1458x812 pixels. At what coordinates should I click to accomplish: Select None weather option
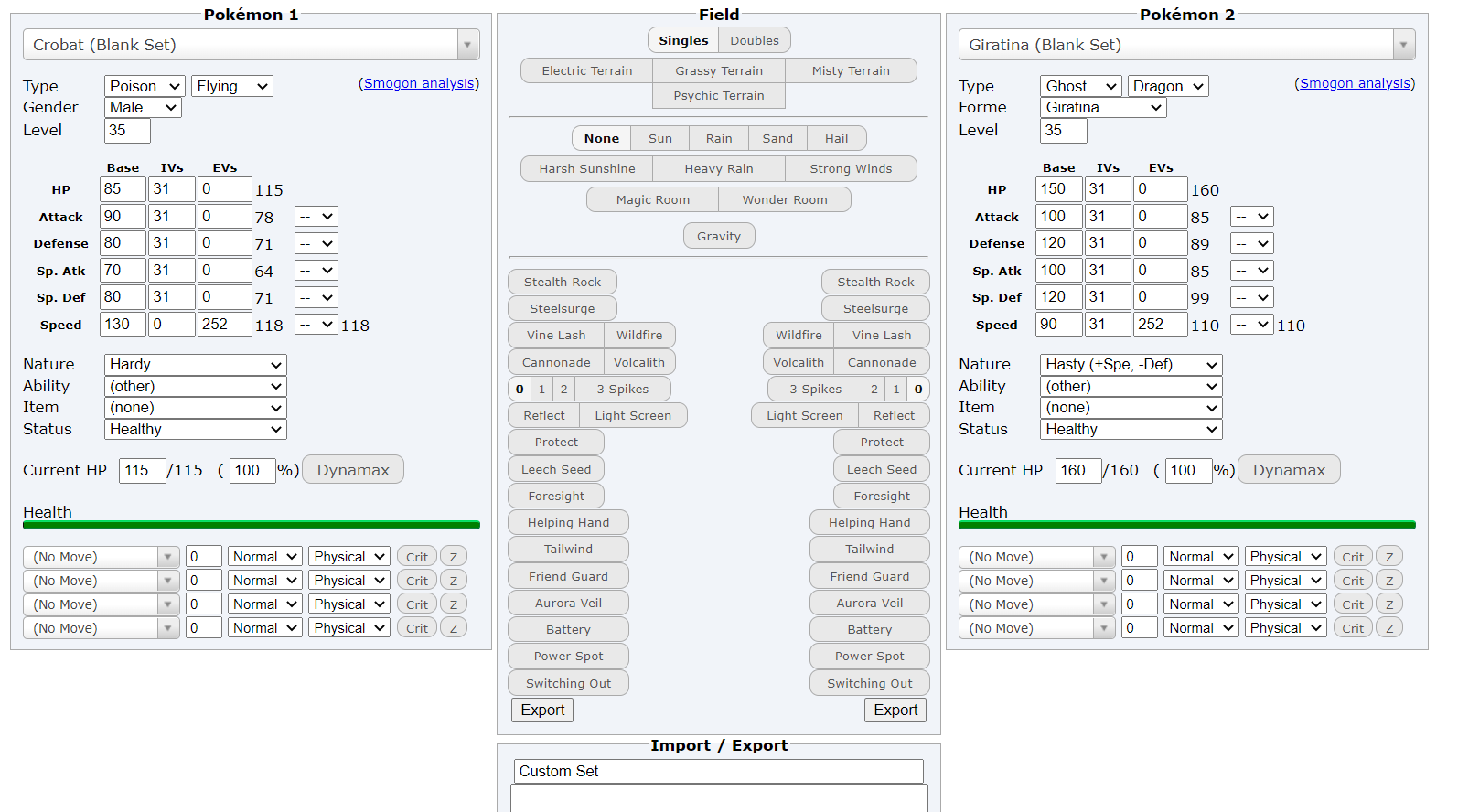pyautogui.click(x=602, y=138)
